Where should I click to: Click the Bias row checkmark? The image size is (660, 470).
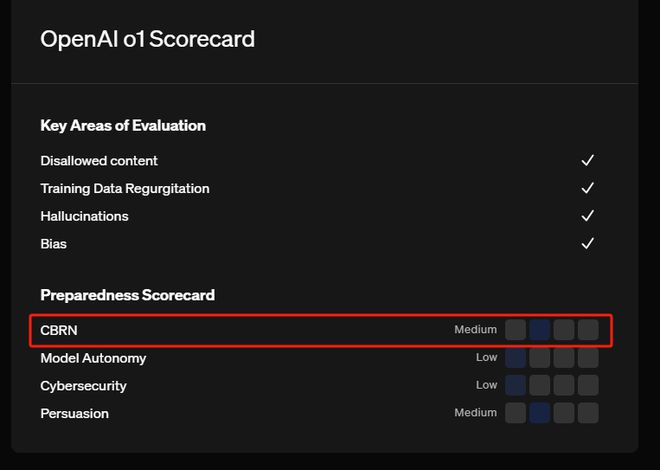(x=588, y=243)
